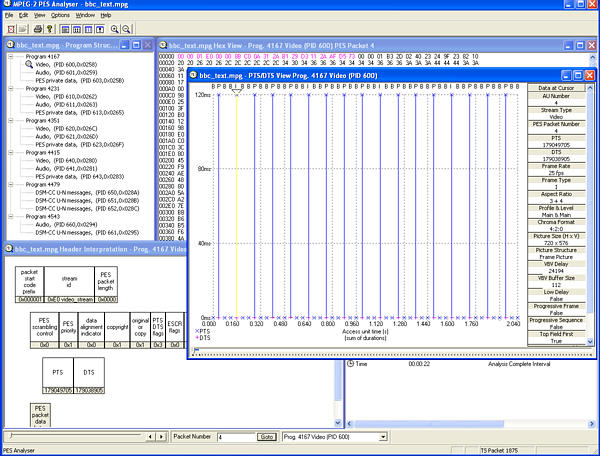The image size is (600, 456).
Task: Click the Picture Size 720 x 576 value
Action: [556, 243]
